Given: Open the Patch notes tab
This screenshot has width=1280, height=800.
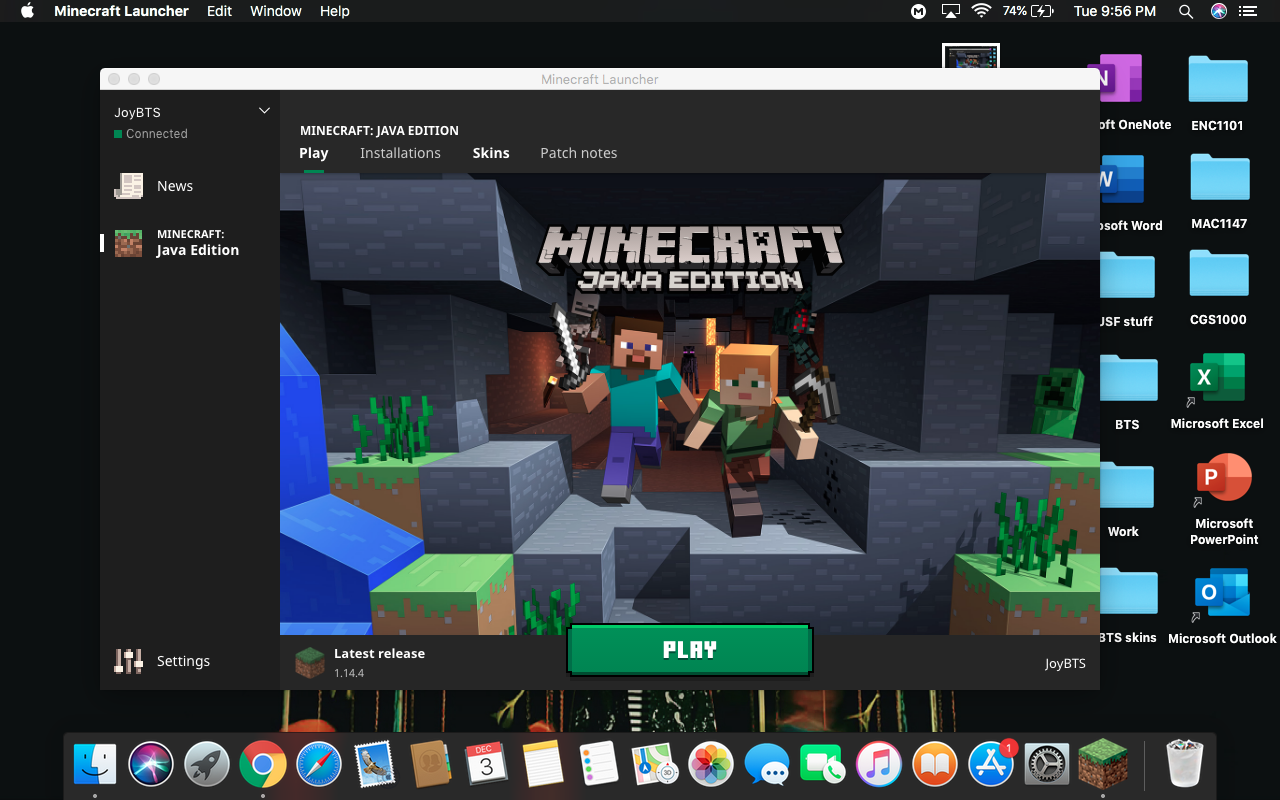Looking at the screenshot, I should (578, 153).
